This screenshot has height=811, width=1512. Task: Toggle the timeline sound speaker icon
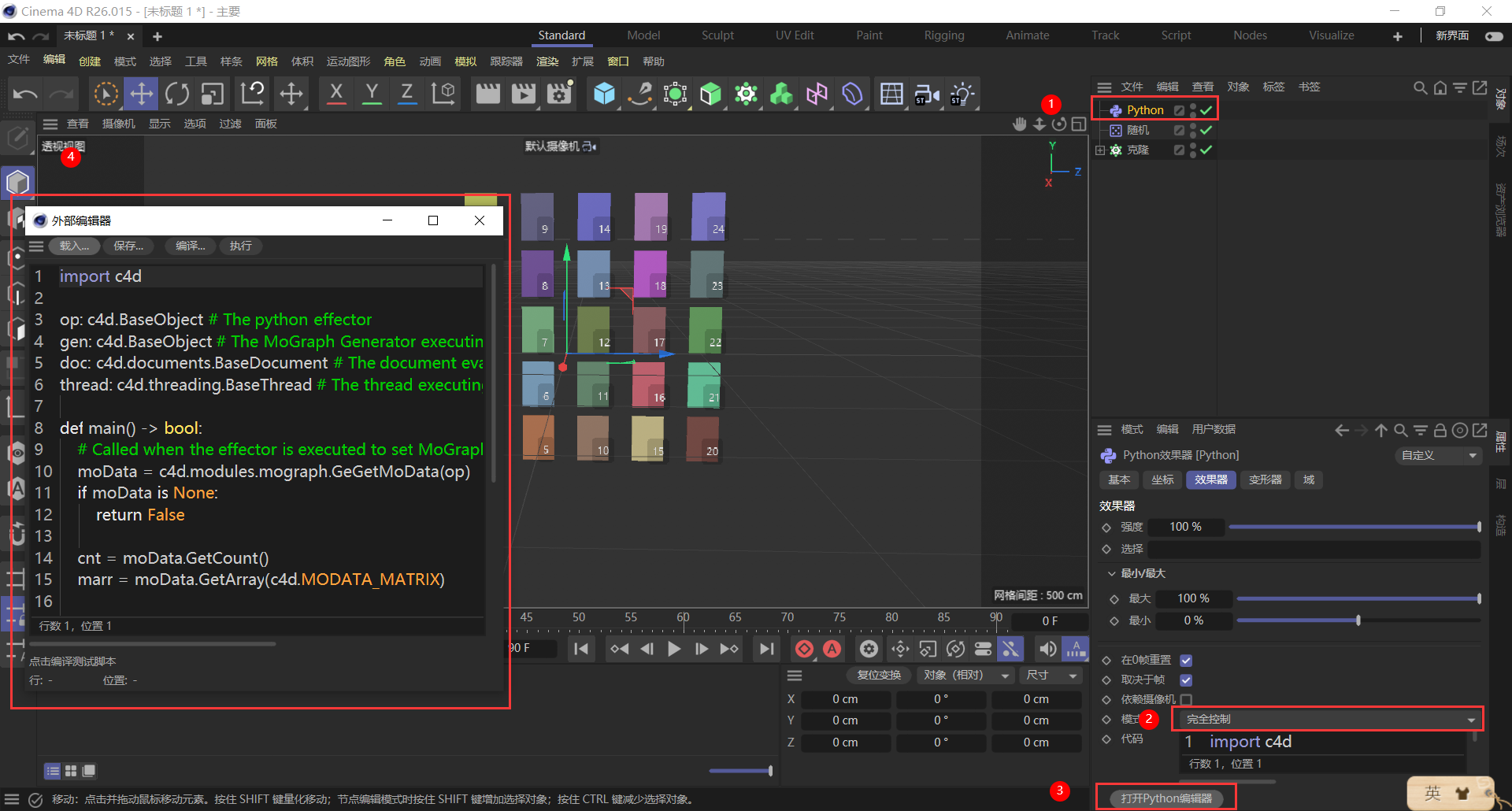[1047, 649]
